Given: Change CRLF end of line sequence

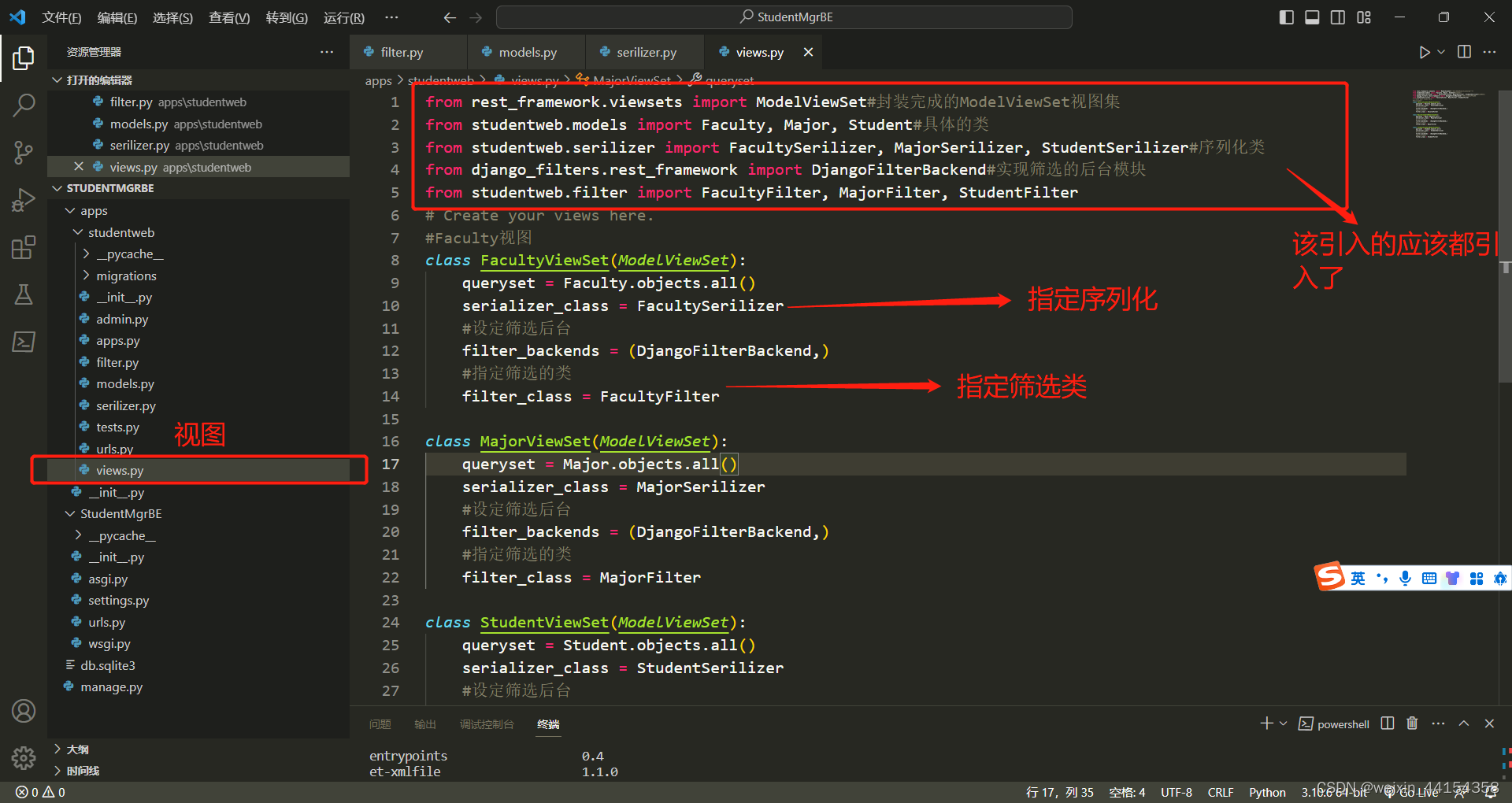Looking at the screenshot, I should tap(1221, 792).
